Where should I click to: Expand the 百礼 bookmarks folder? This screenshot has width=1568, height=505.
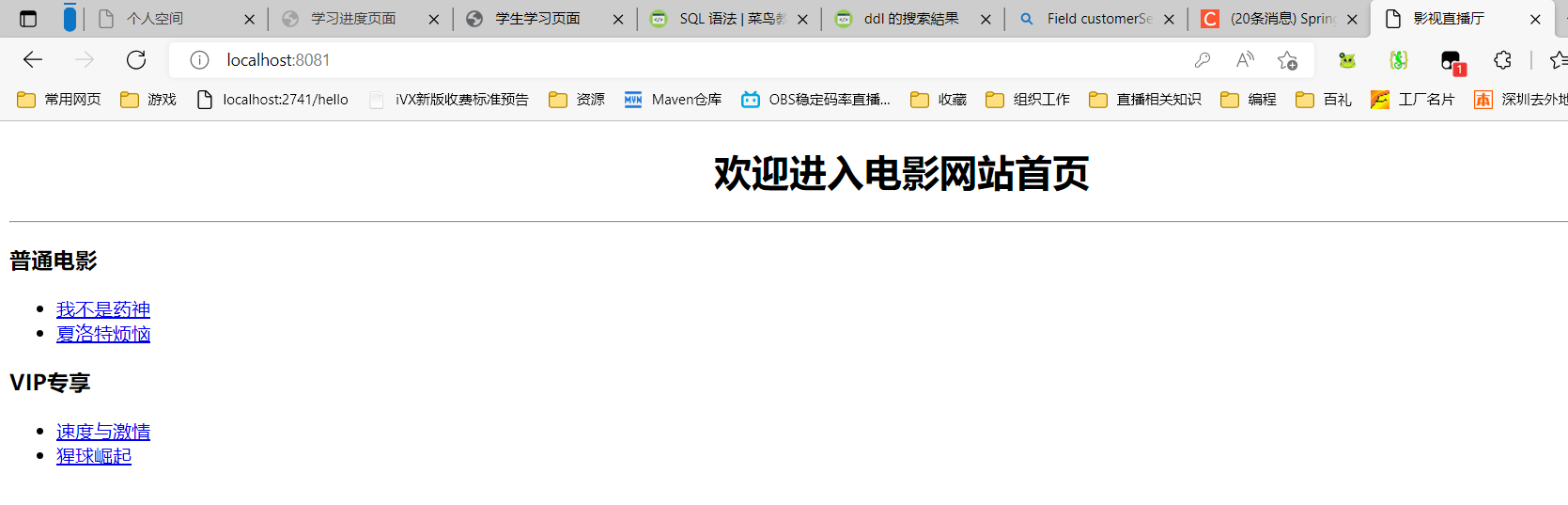[x=1324, y=100]
